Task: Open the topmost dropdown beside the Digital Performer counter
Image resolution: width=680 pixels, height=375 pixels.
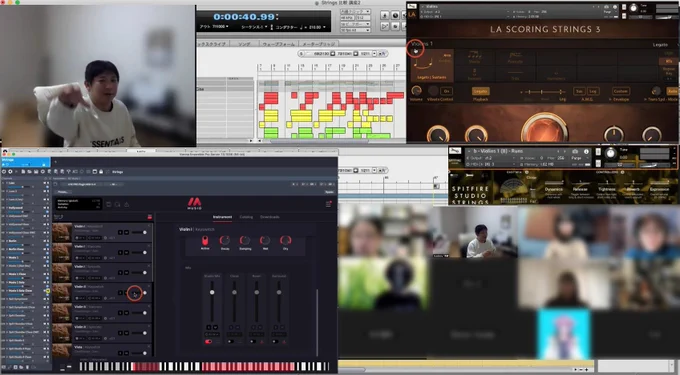Action: [x=355, y=12]
